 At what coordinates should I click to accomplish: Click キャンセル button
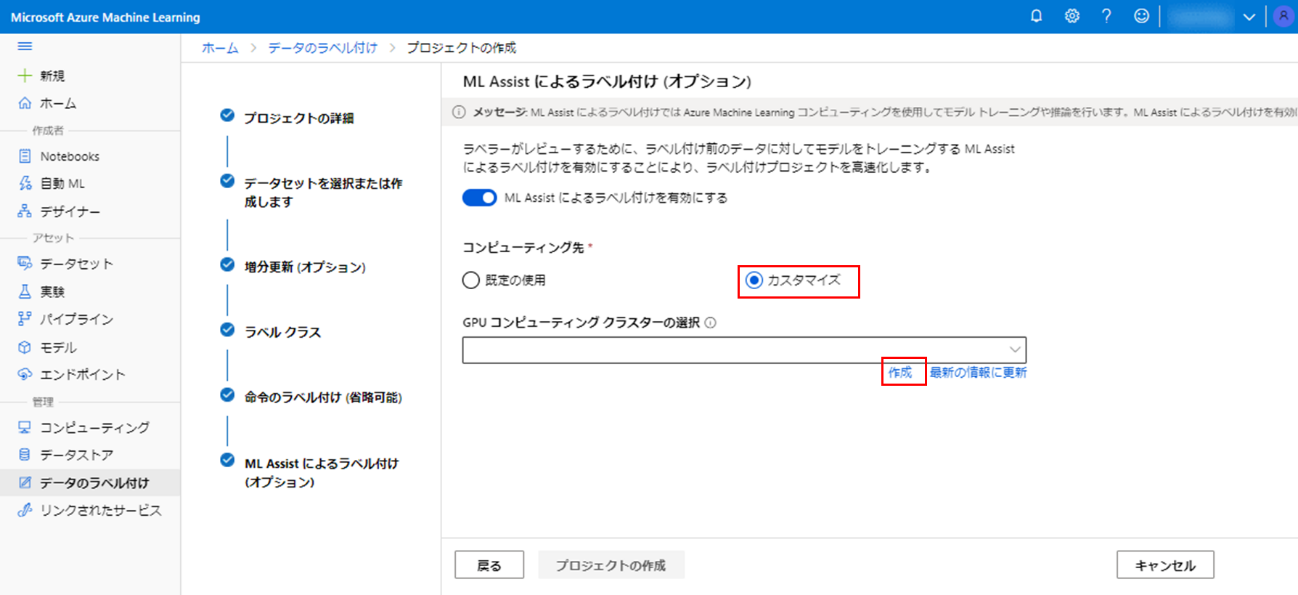click(x=1165, y=565)
